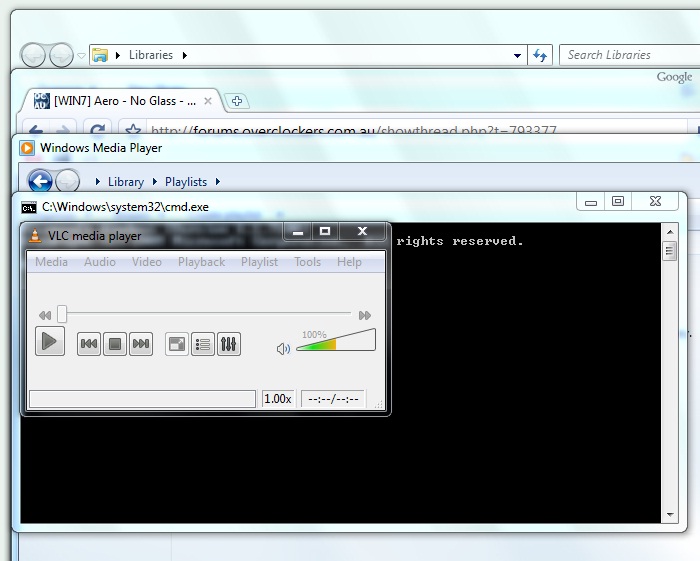Expand arrow after Playlists breadcrumb
The image size is (700, 561).
217,182
